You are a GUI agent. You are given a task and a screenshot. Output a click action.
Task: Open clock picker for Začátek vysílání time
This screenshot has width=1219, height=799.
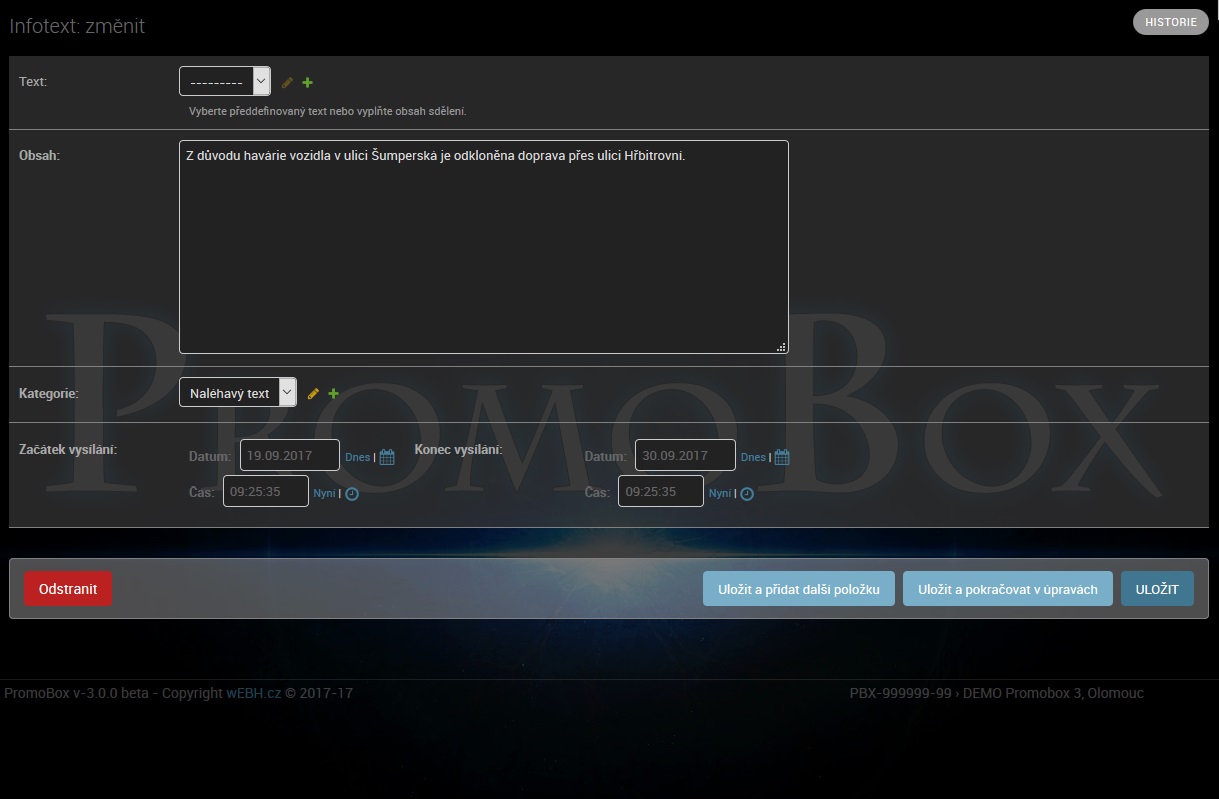click(x=352, y=494)
